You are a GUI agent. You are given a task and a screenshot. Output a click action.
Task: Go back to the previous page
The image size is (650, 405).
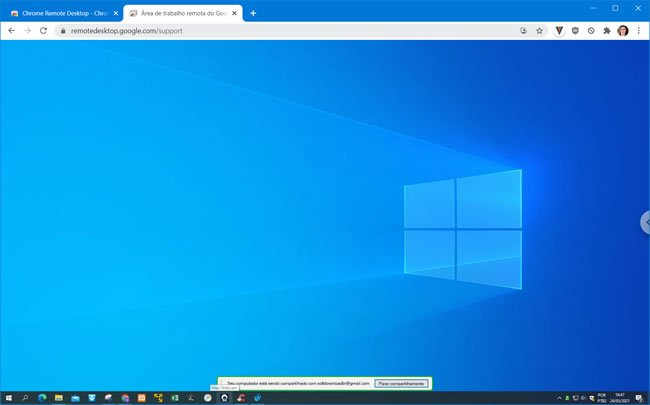(x=11, y=31)
